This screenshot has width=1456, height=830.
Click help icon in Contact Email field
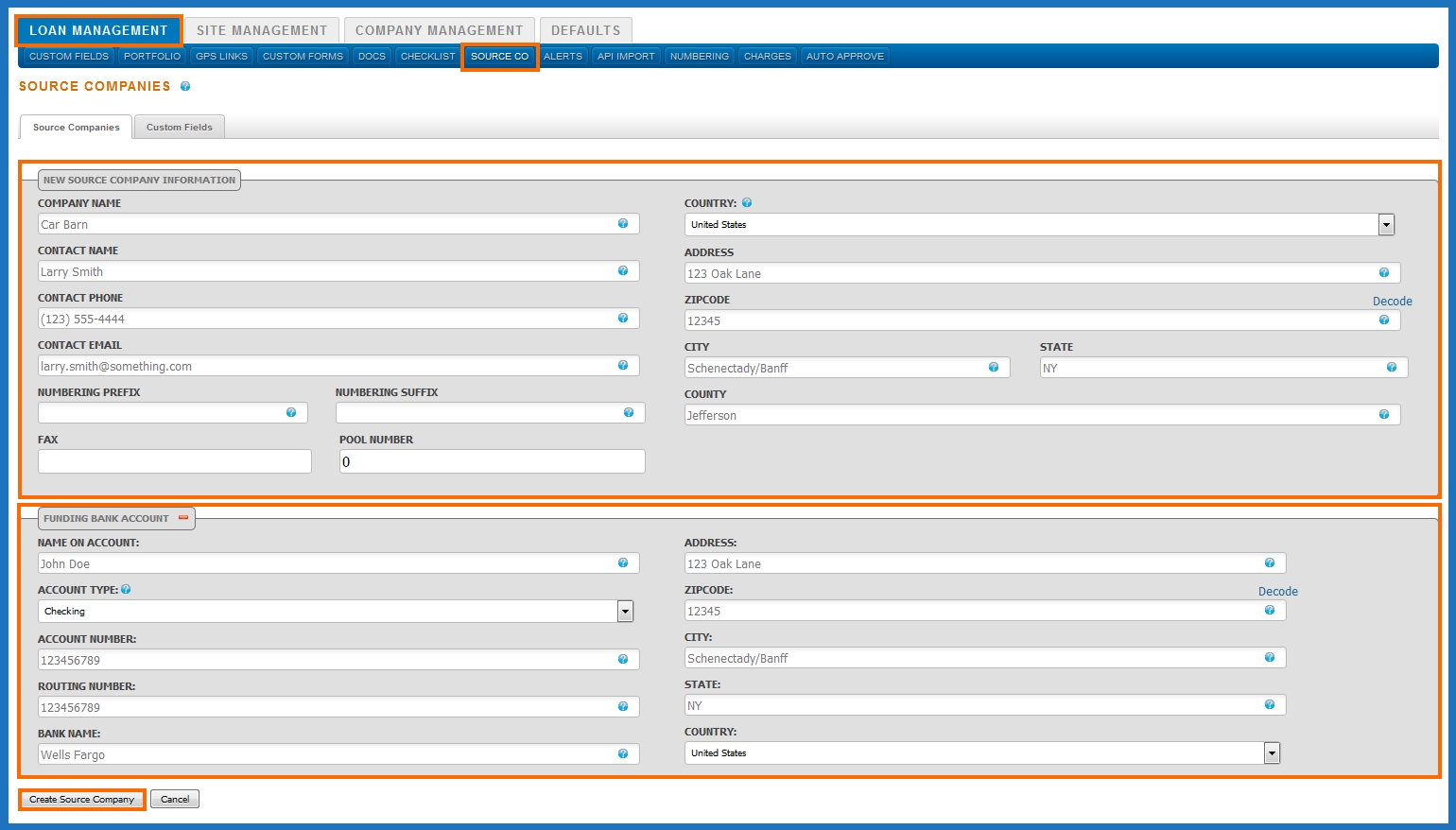[623, 365]
